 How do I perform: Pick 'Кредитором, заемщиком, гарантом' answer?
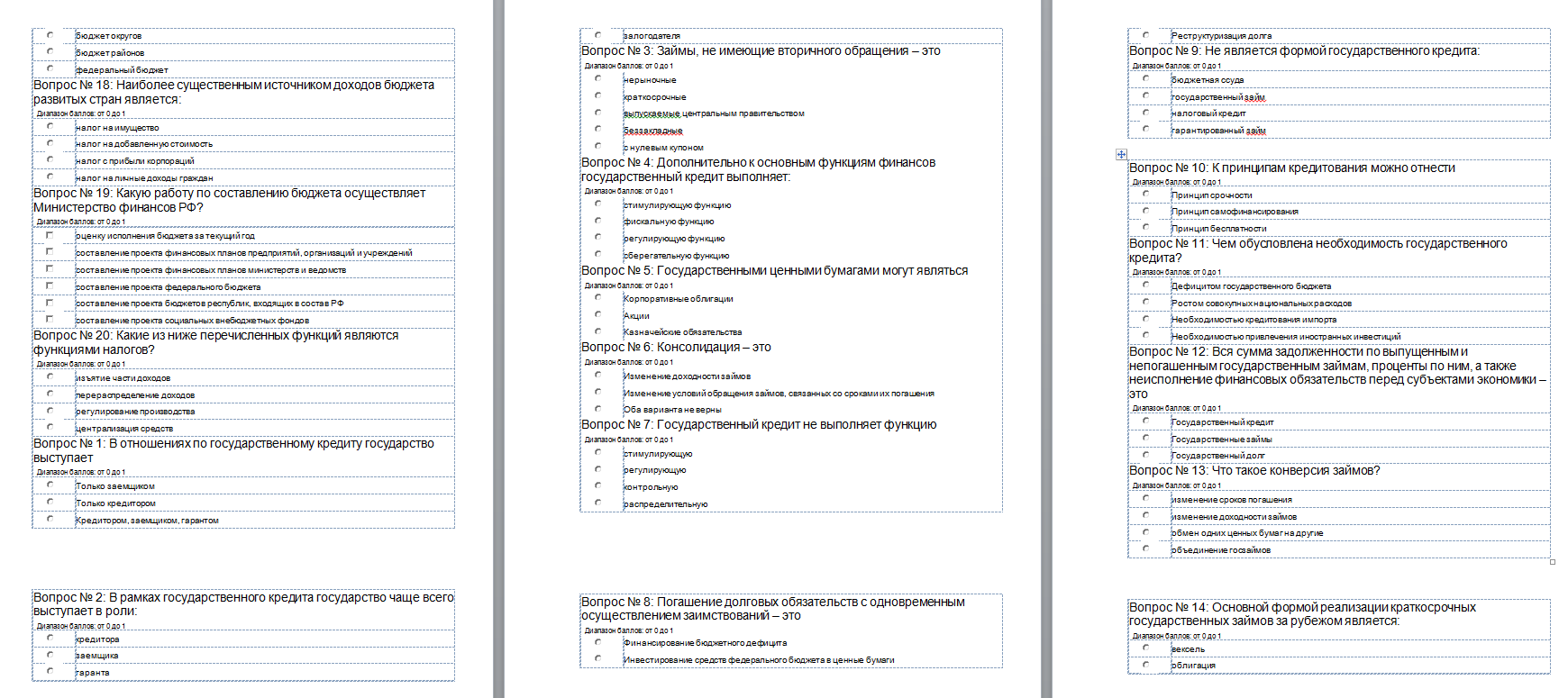pos(50,519)
